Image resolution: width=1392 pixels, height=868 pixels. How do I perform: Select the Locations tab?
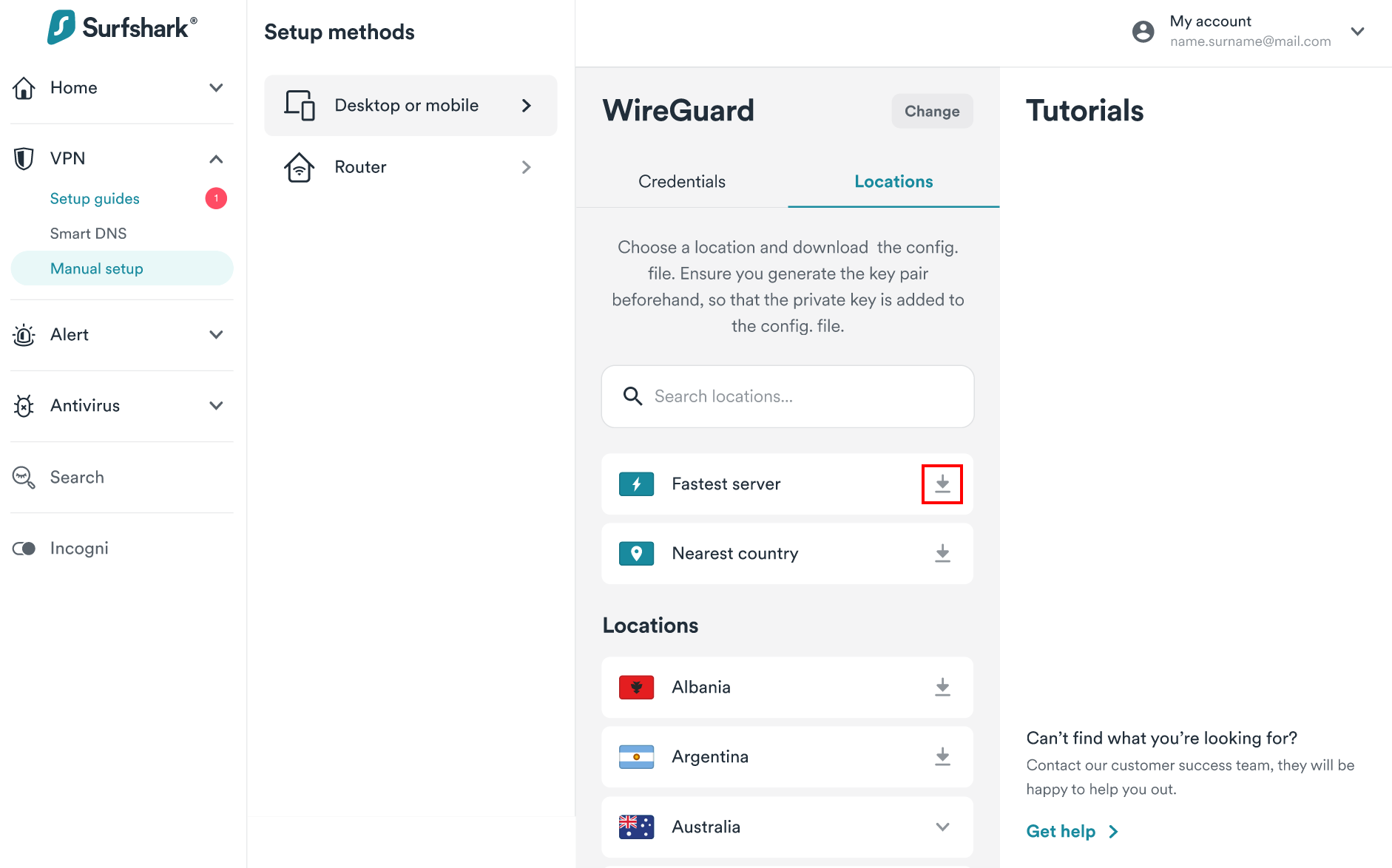893,181
